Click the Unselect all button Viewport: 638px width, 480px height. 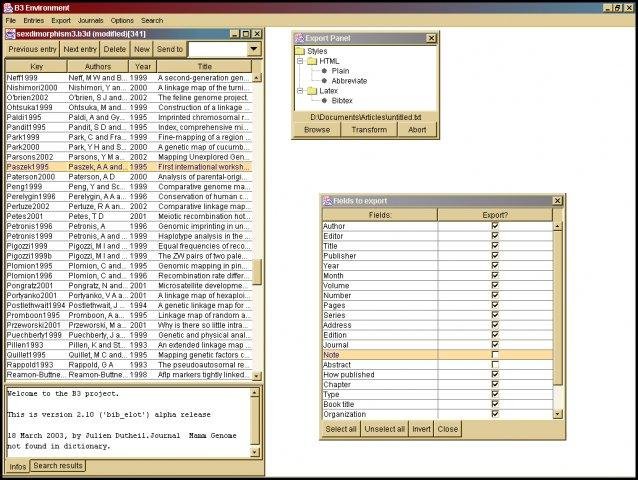[385, 429]
